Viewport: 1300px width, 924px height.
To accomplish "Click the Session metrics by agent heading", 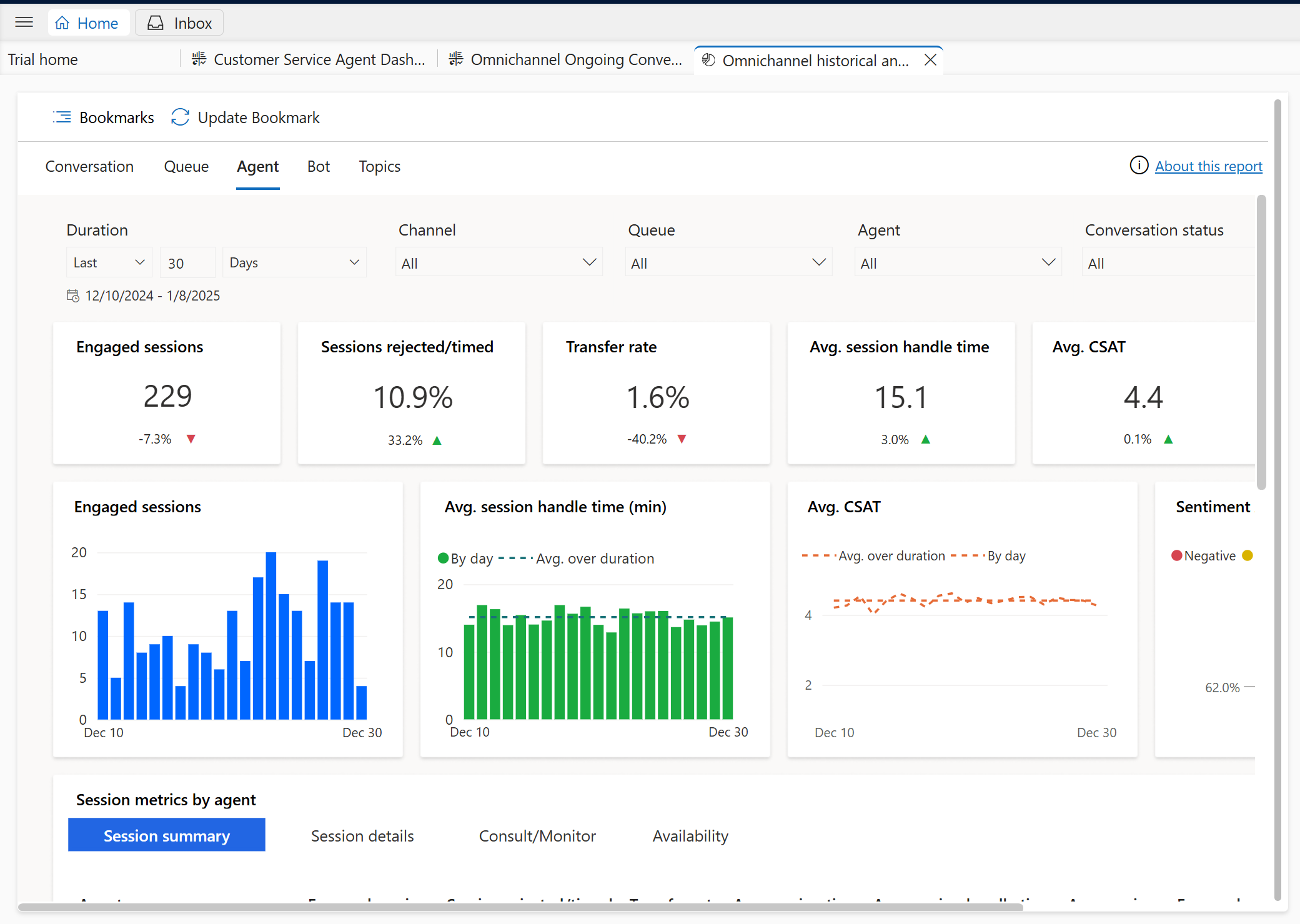I will click(x=166, y=800).
